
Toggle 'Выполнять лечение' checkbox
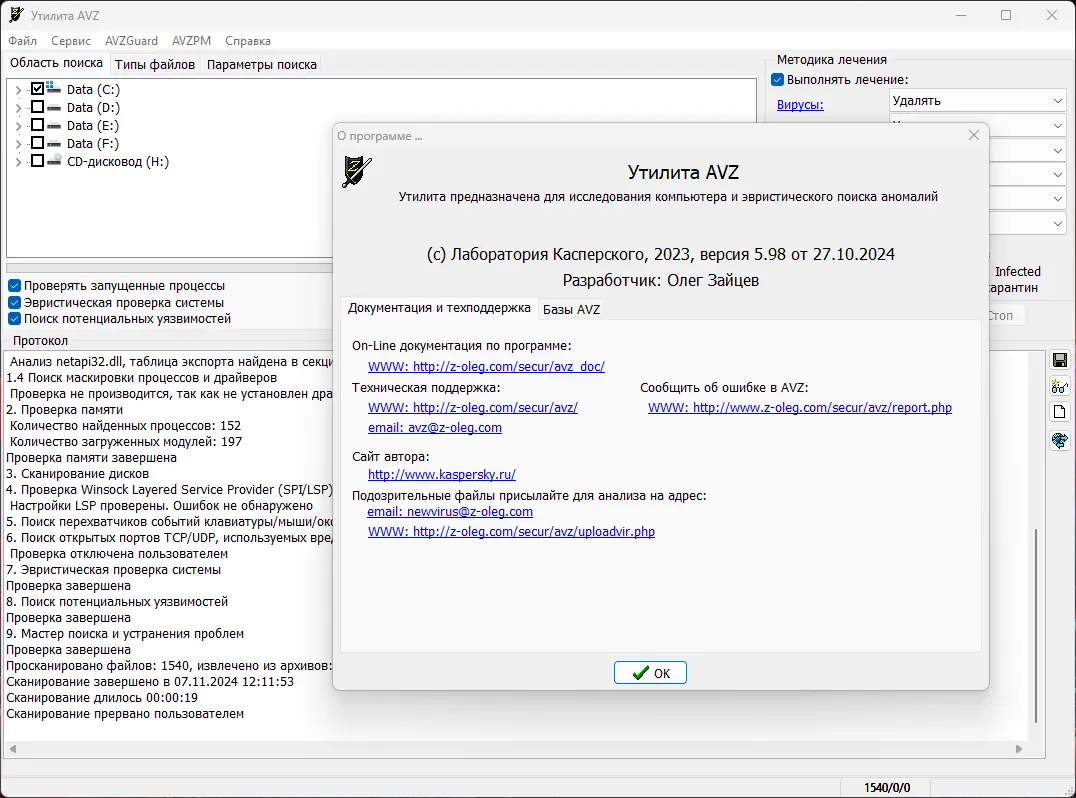click(777, 80)
